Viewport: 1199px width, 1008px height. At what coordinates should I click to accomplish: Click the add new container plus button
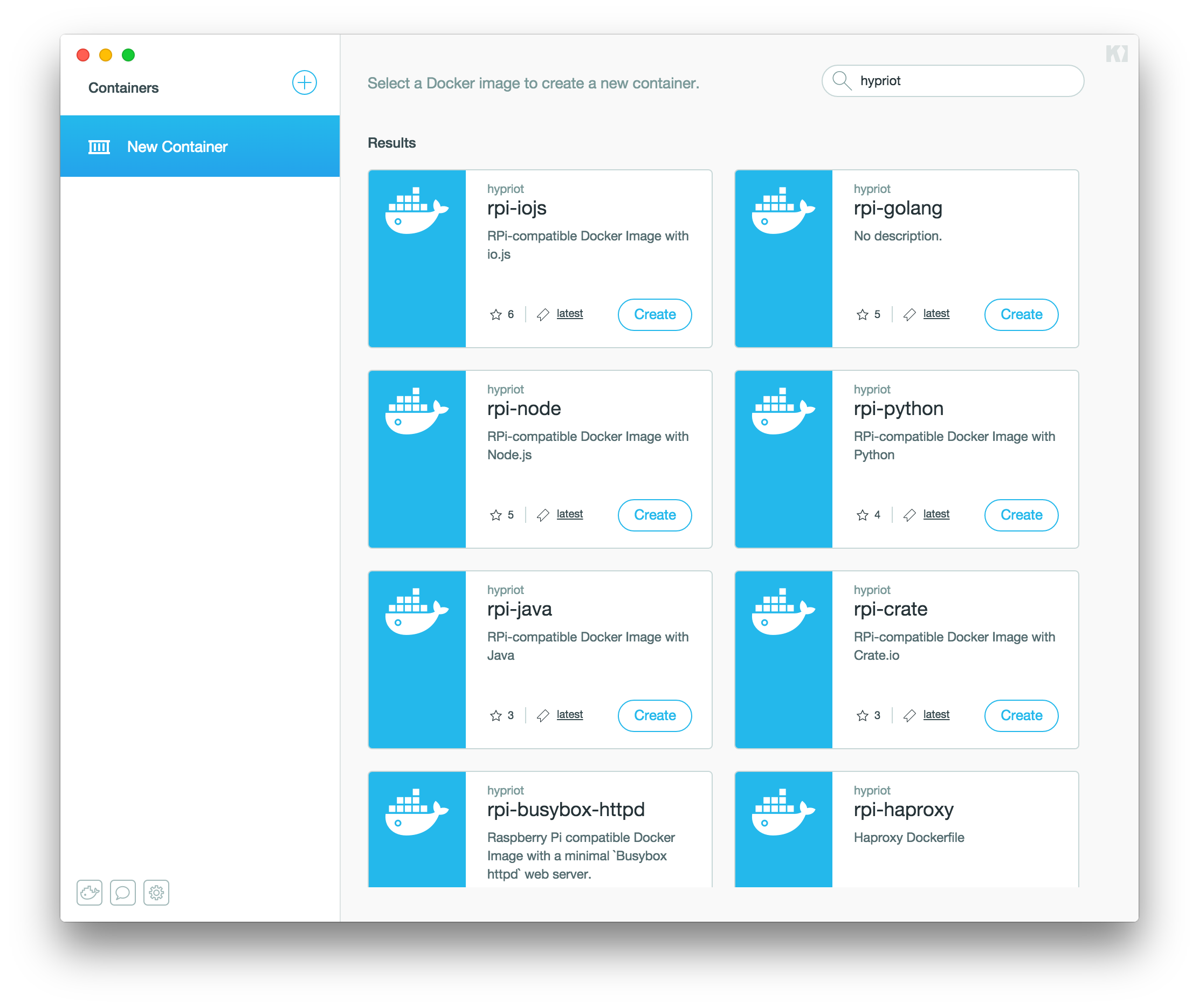(305, 87)
